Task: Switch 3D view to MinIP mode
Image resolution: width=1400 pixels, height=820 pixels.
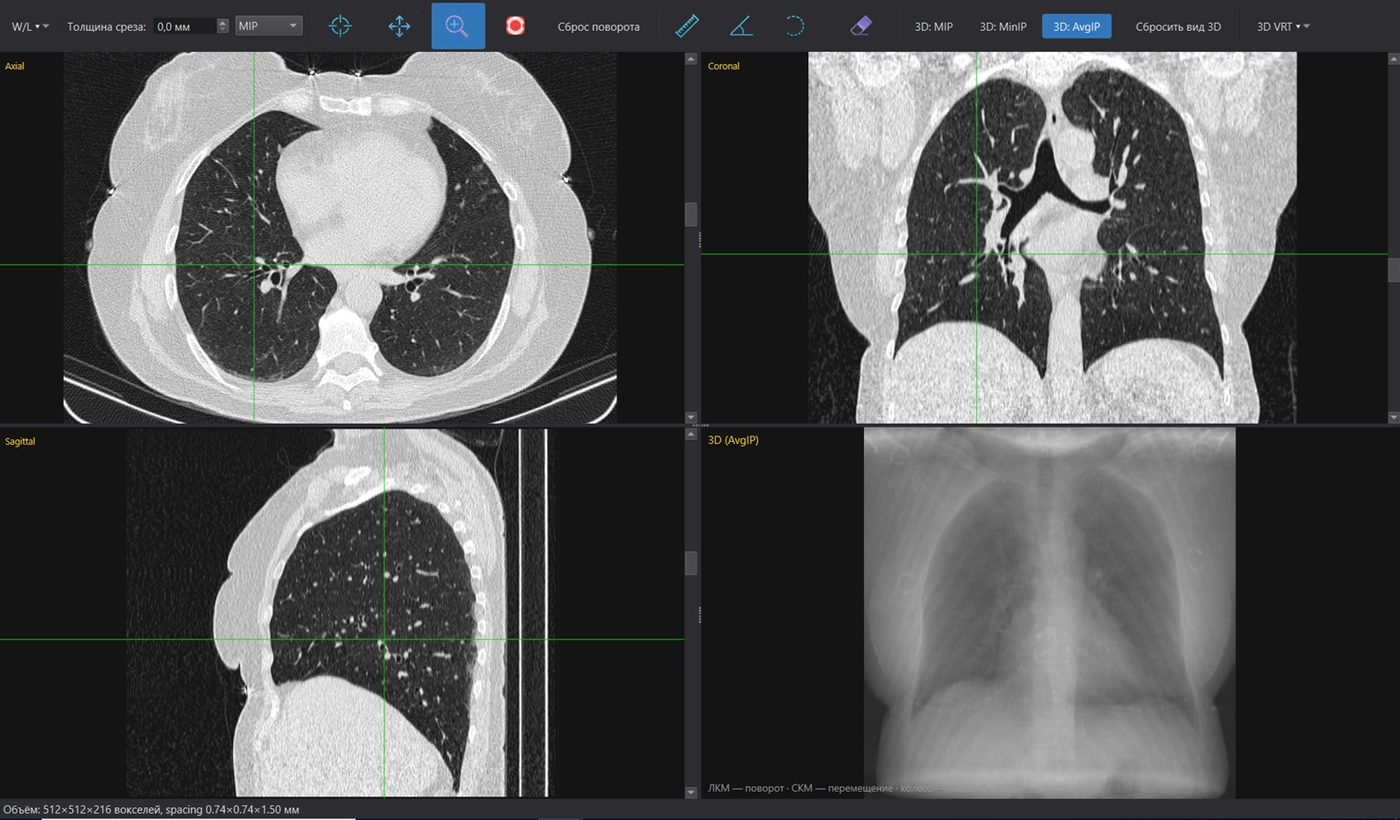Action: click(x=1003, y=26)
